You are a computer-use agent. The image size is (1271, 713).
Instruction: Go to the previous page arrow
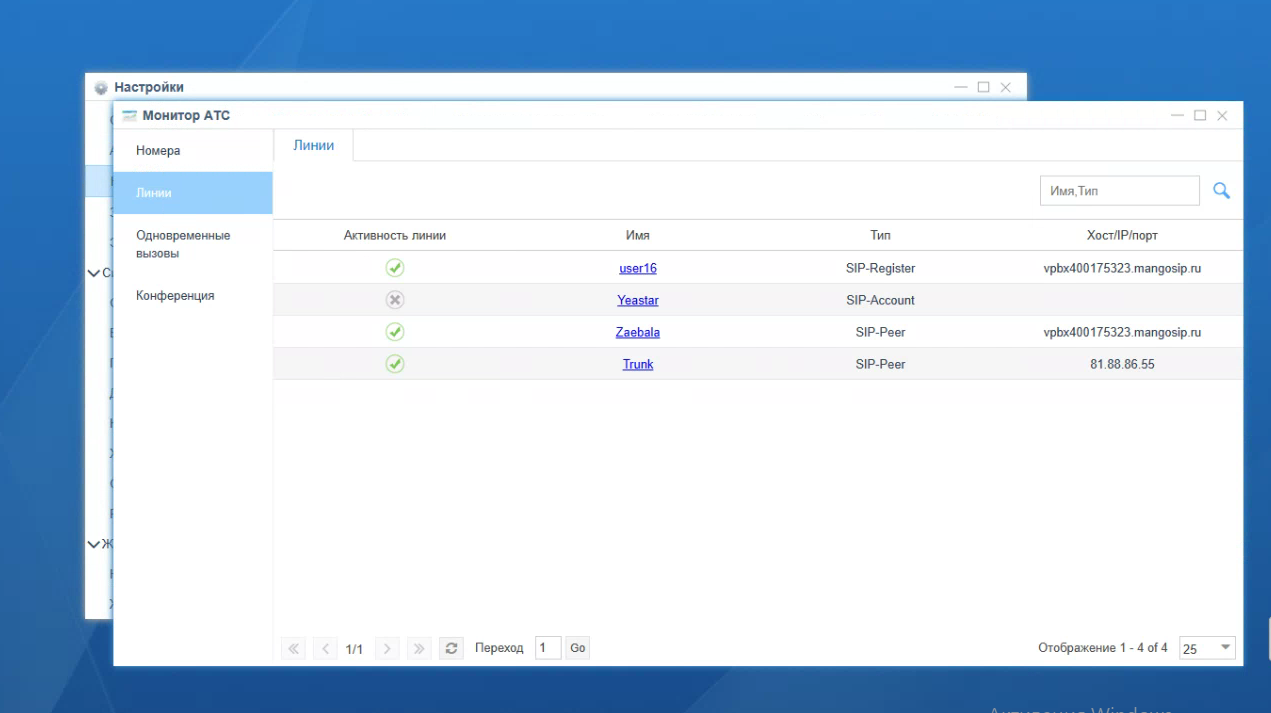click(x=324, y=648)
